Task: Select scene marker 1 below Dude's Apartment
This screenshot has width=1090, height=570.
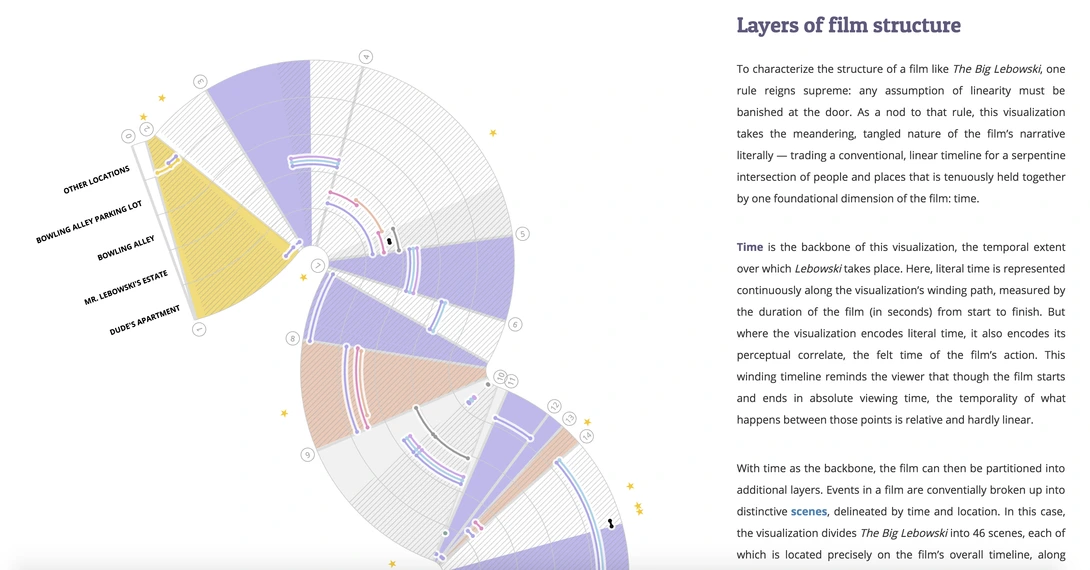Action: pos(199,329)
